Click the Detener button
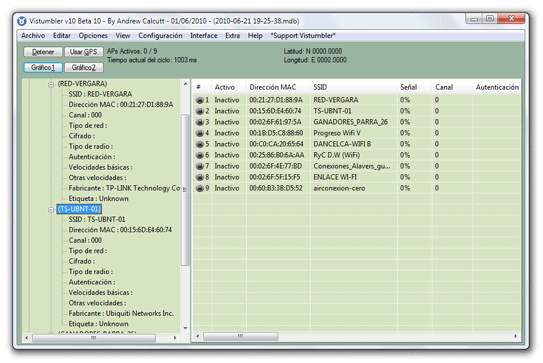The image size is (543, 363). tap(43, 52)
